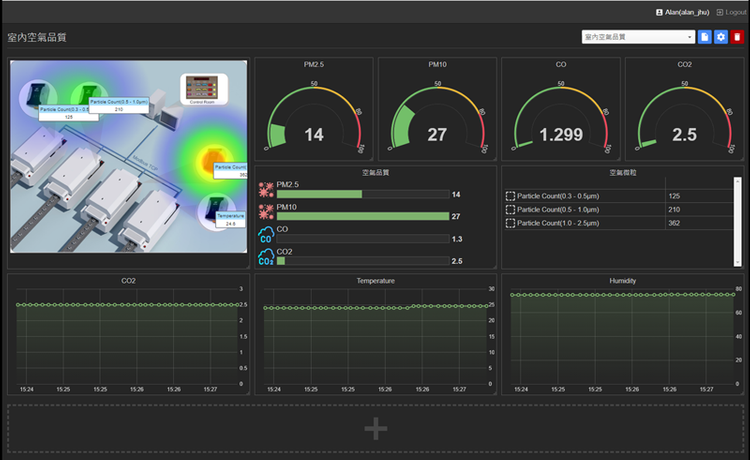Click the CO cloud icon in the bar list
The width and height of the screenshot is (750, 460).
265,236
